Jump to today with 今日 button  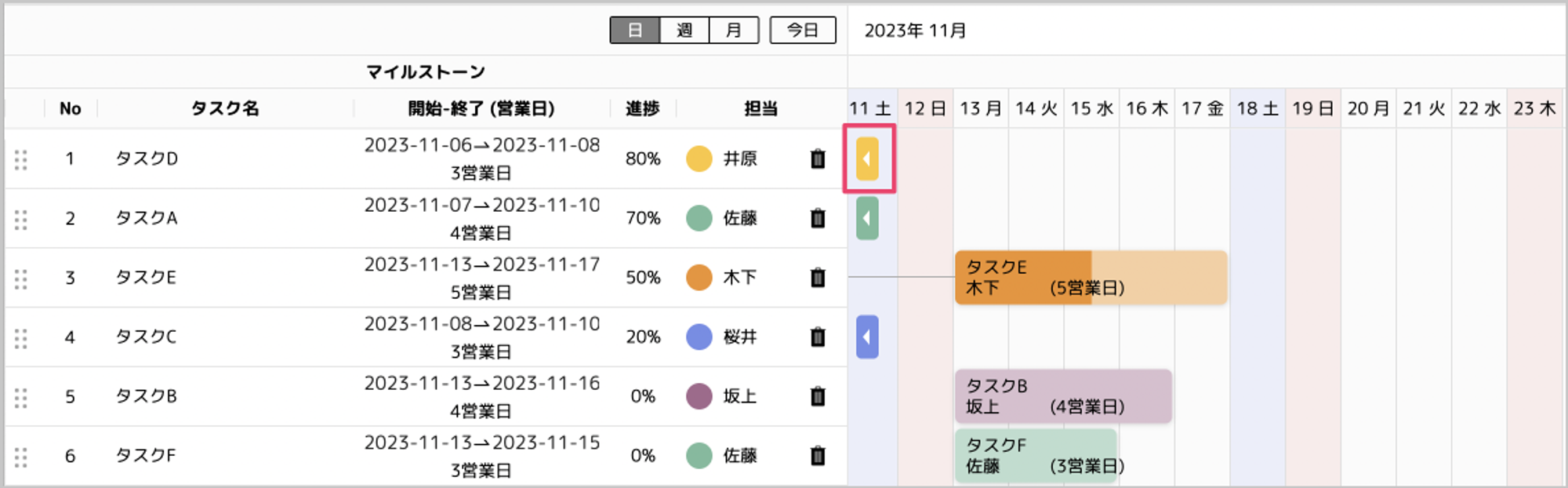click(803, 31)
